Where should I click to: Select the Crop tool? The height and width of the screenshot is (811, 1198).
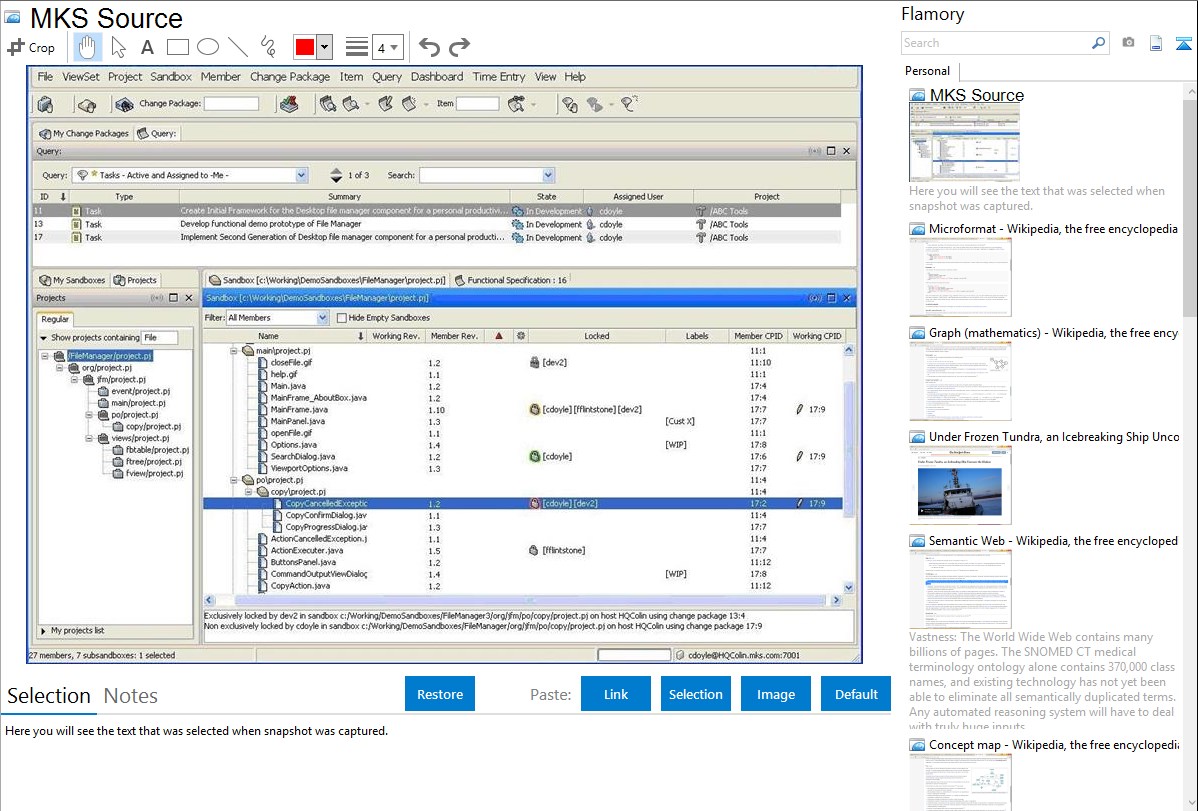(31, 47)
